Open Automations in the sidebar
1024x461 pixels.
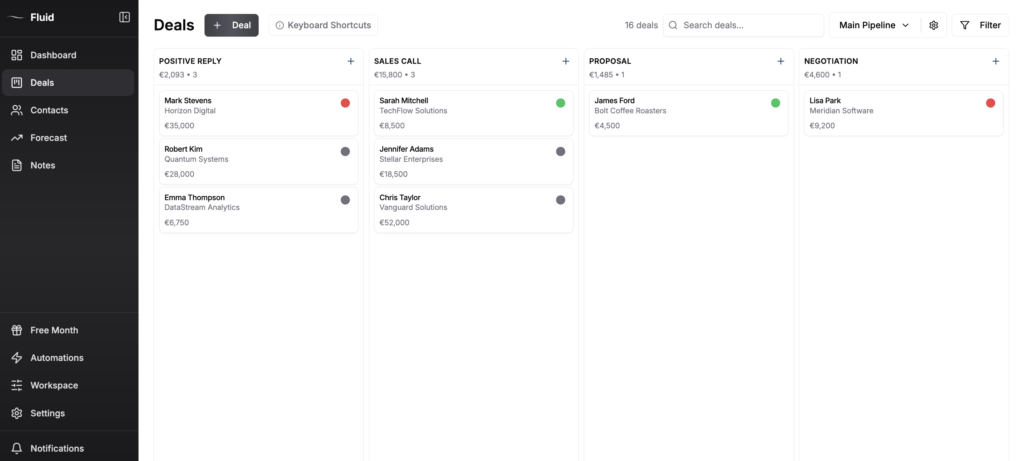[x=57, y=358]
